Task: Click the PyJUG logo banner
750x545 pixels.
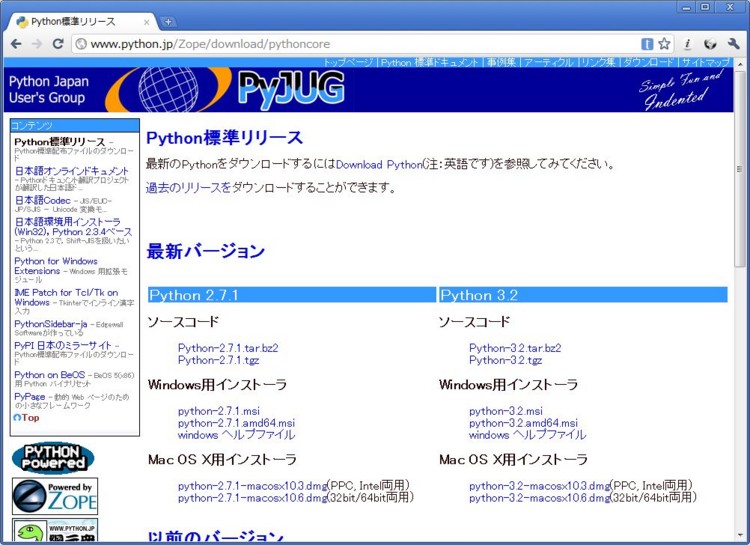Action: coord(291,89)
